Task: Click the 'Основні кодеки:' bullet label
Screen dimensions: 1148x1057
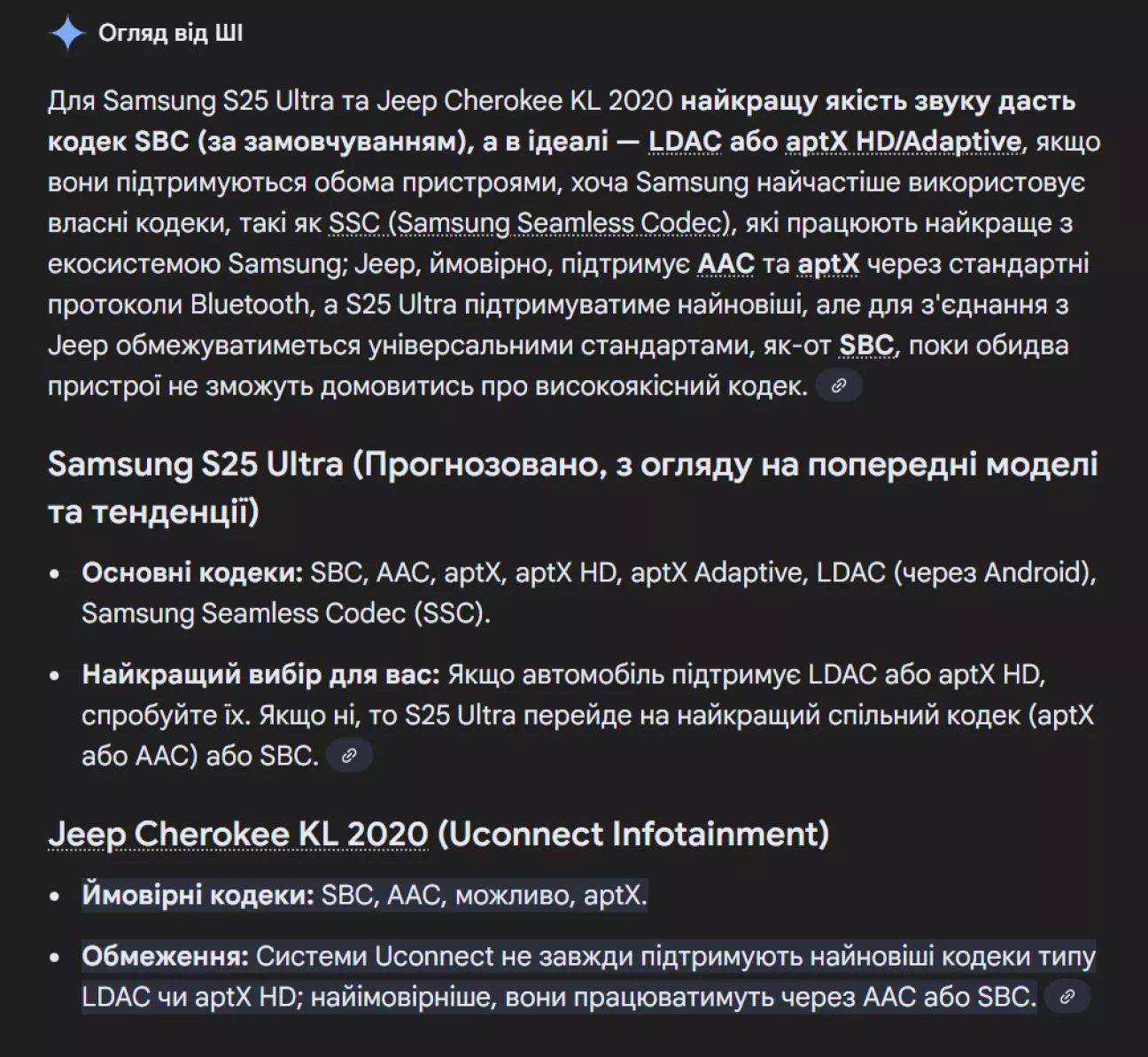Action: (x=192, y=572)
